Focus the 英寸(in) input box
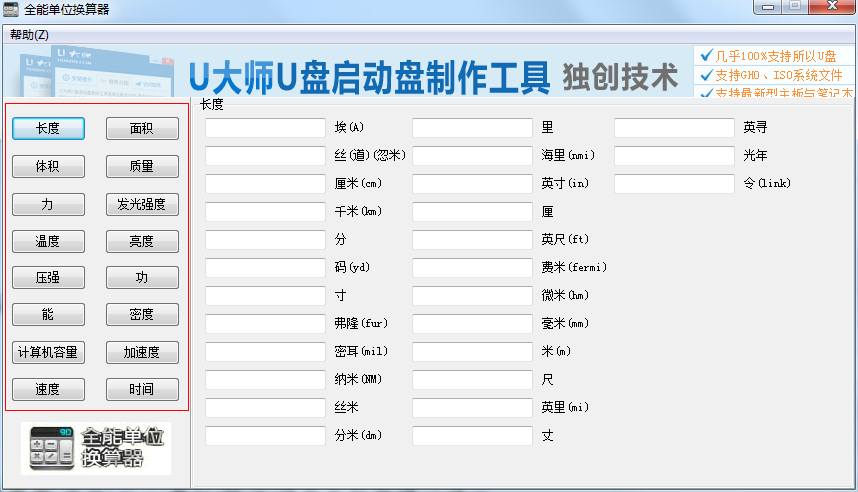The image size is (858, 492). [472, 184]
